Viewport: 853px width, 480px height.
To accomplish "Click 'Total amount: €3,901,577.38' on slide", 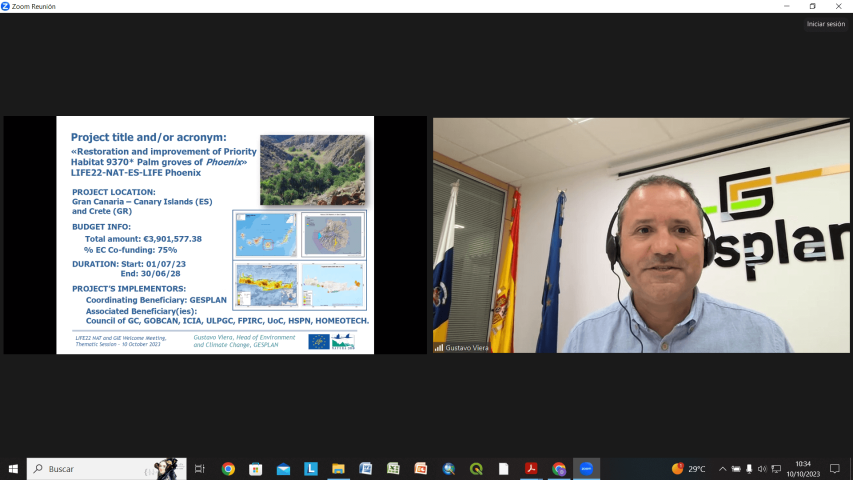I will 143,239.
